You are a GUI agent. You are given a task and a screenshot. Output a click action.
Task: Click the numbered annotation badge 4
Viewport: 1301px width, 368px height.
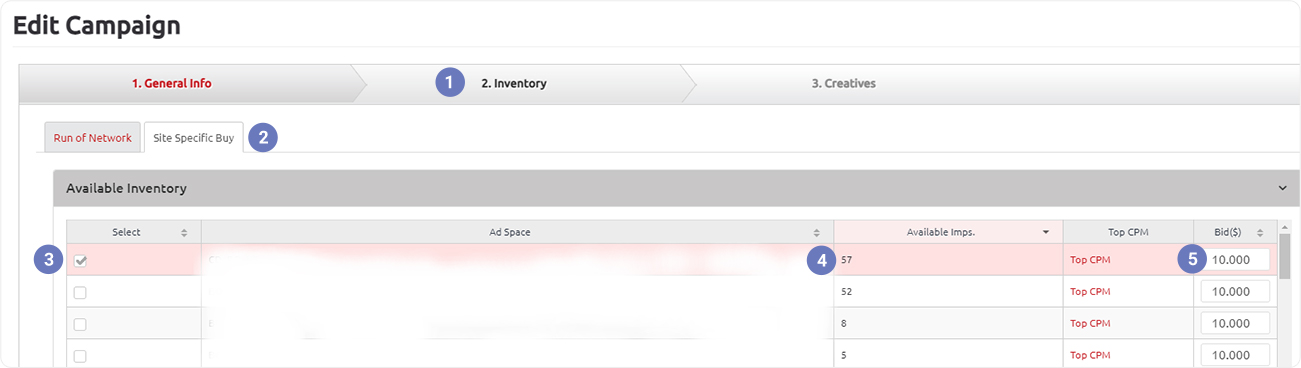click(821, 260)
